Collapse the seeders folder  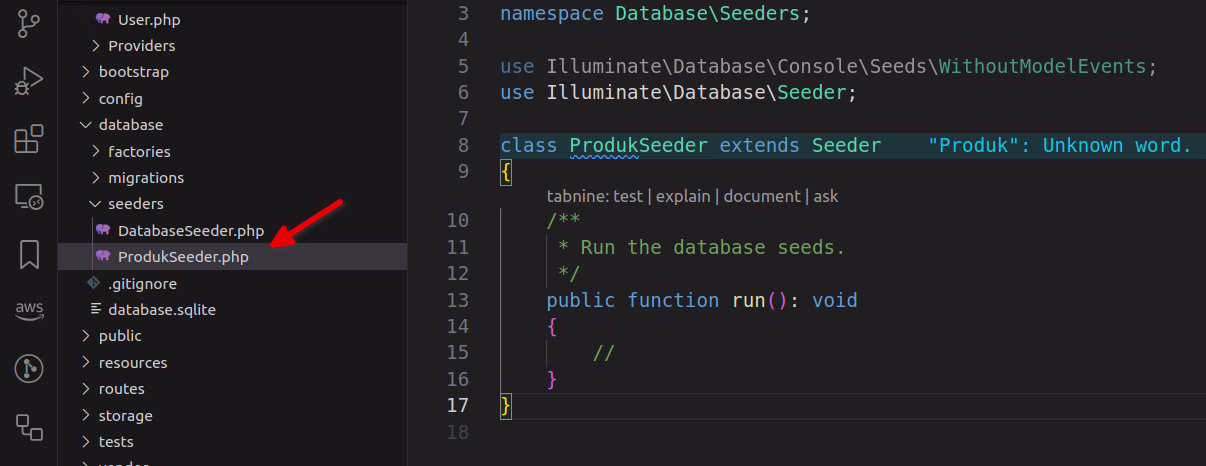tap(135, 204)
